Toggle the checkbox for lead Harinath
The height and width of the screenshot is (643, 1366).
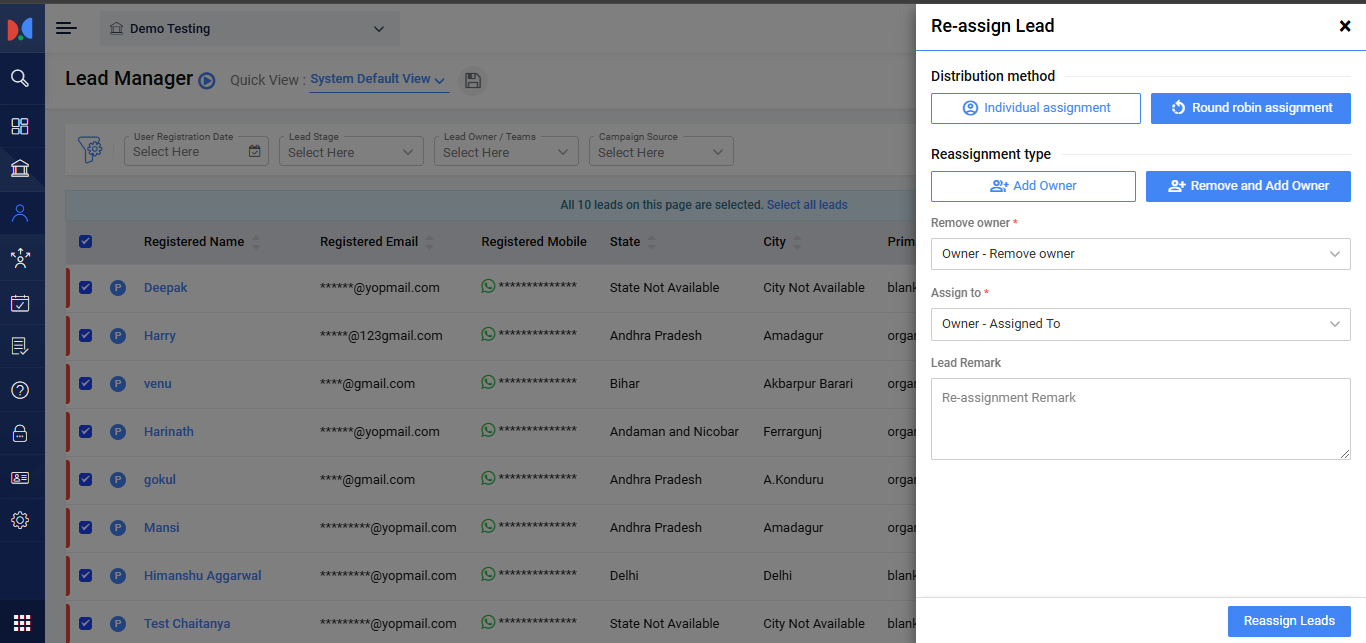85,432
